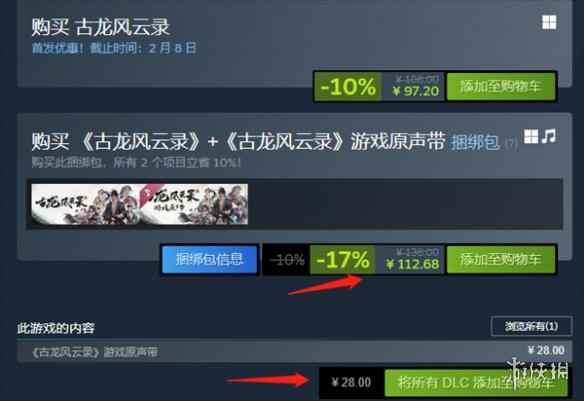Open the 捆绑包信息 bundle info button
The height and width of the screenshot is (401, 584).
coord(209,260)
